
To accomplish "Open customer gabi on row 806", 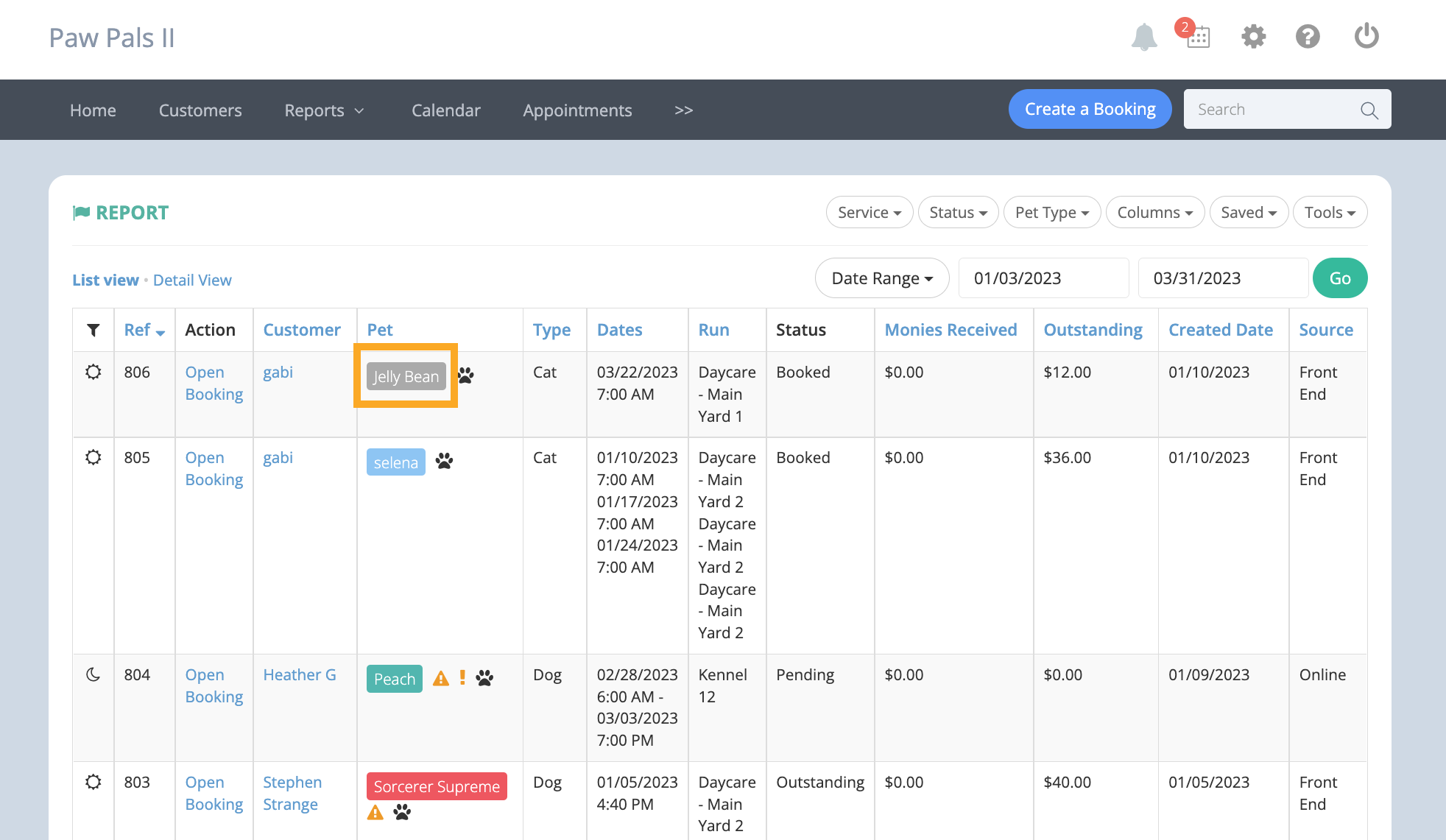I will [278, 372].
